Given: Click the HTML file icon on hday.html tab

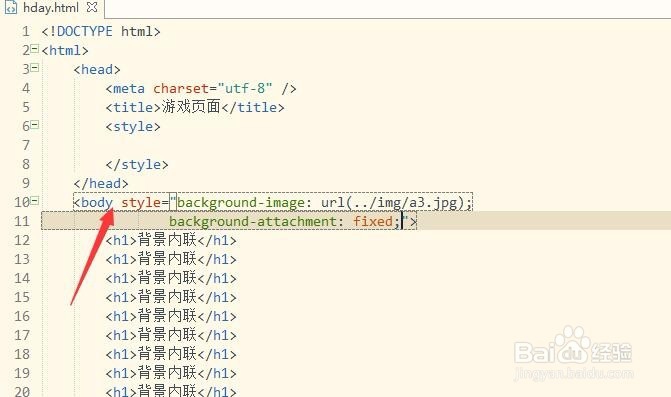Looking at the screenshot, I should [11, 8].
